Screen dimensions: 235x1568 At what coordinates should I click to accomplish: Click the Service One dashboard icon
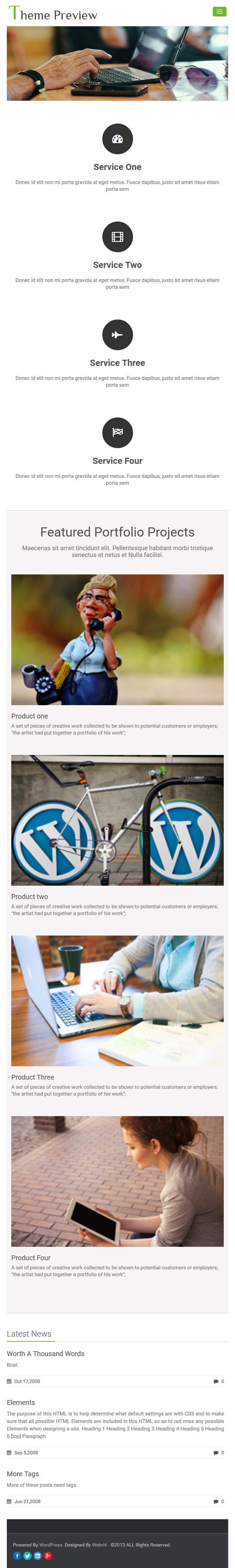[x=117, y=139]
